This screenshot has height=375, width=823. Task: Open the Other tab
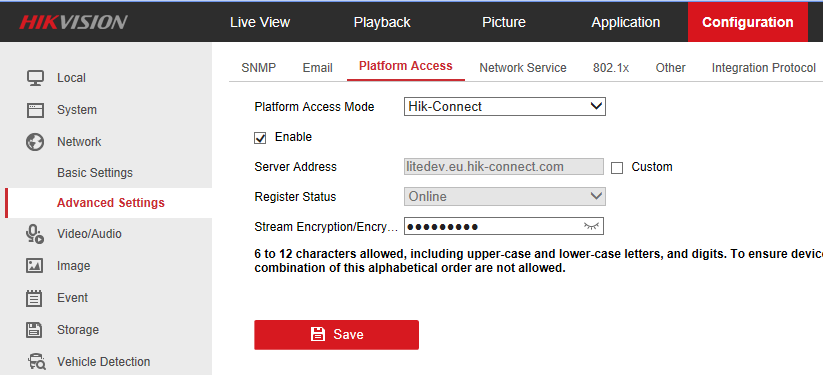(670, 68)
